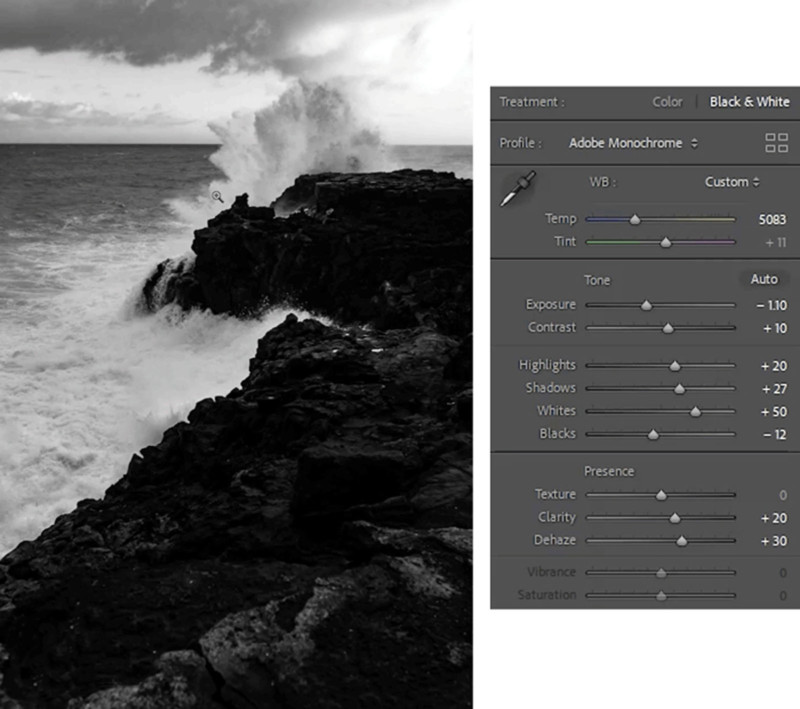800x709 pixels.
Task: Click the Saturation slider handle
Action: pos(661,595)
